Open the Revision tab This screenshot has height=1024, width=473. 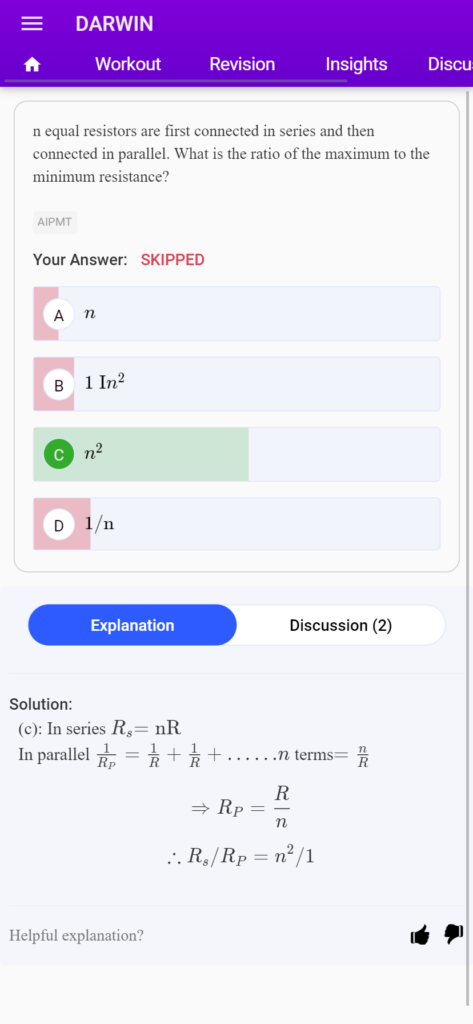(x=242, y=64)
